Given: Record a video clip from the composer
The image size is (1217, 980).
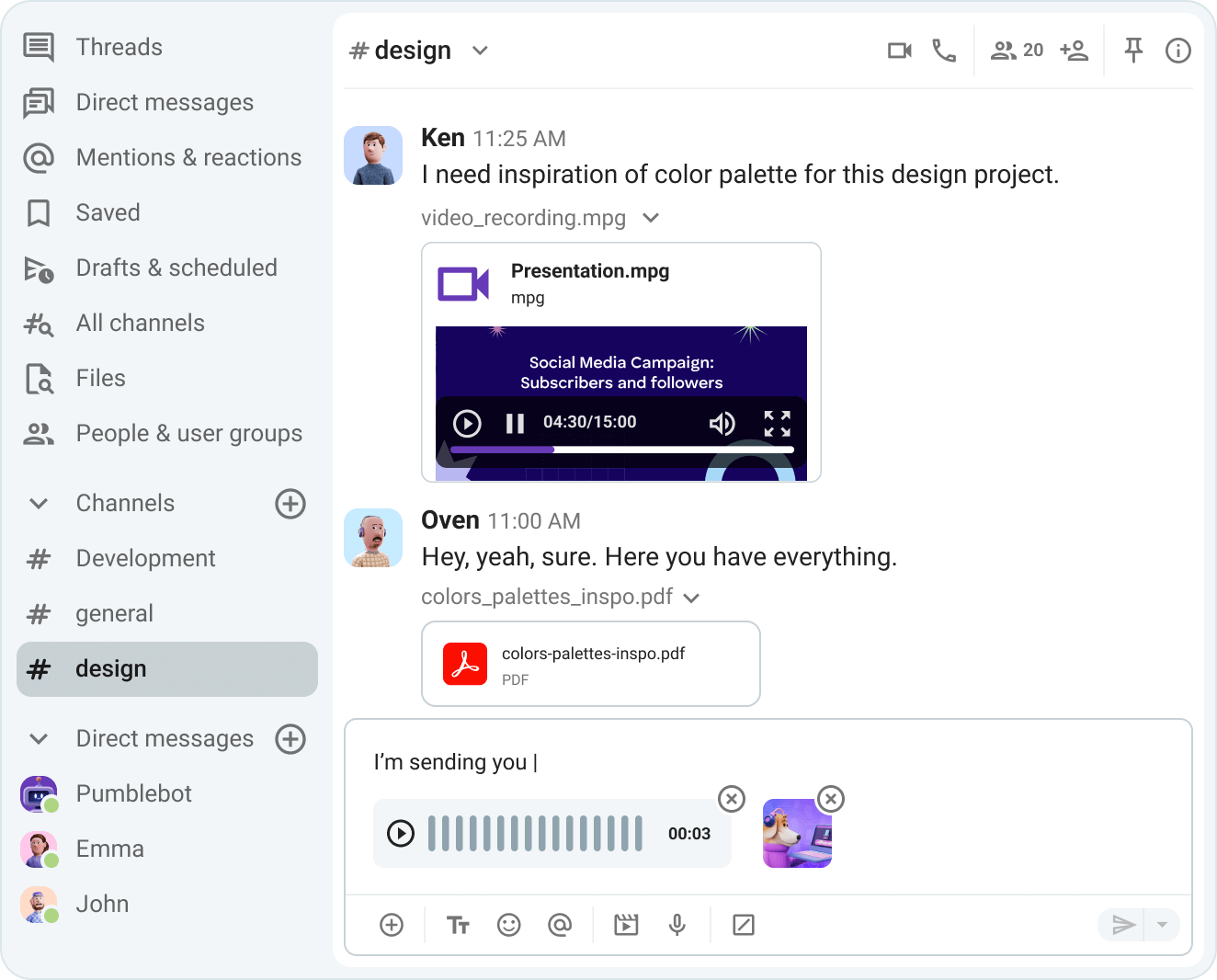Looking at the screenshot, I should pyautogui.click(x=626, y=925).
